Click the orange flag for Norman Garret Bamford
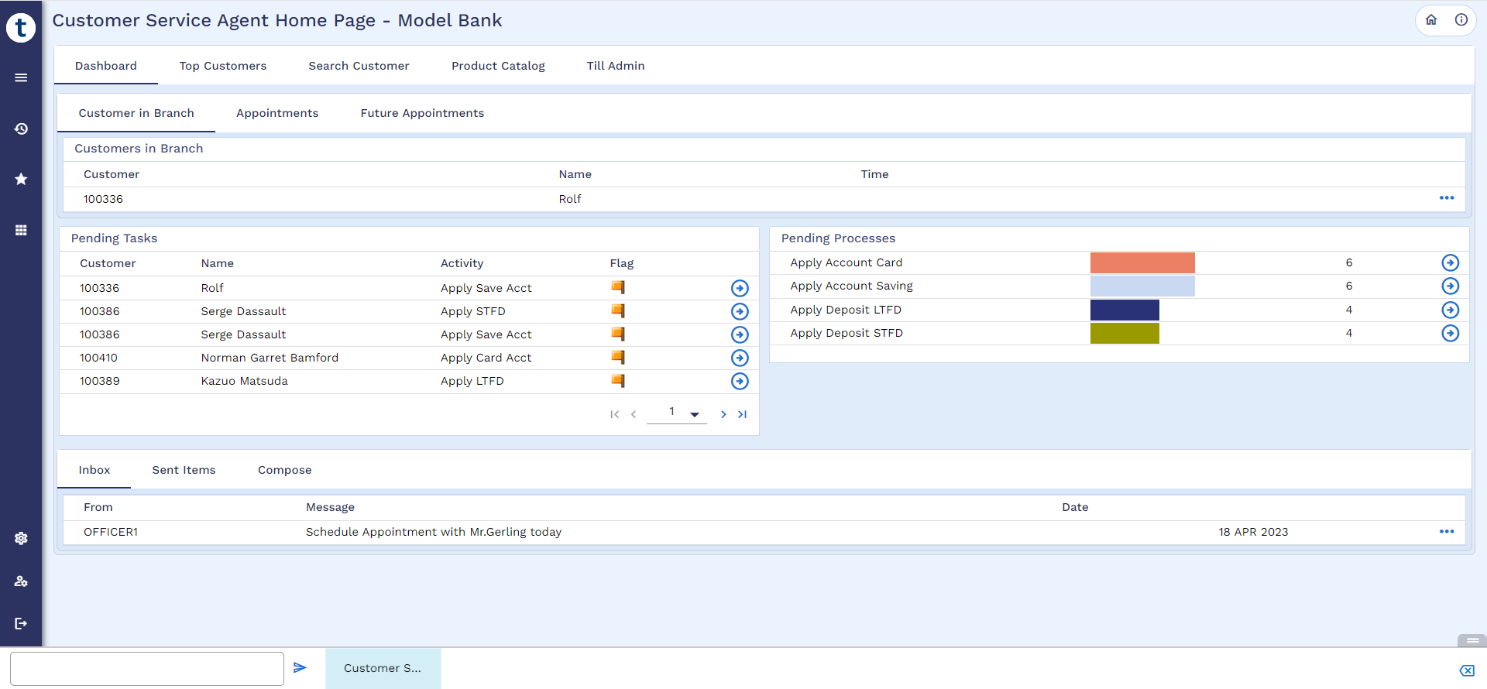The height and width of the screenshot is (689, 1487). (618, 357)
